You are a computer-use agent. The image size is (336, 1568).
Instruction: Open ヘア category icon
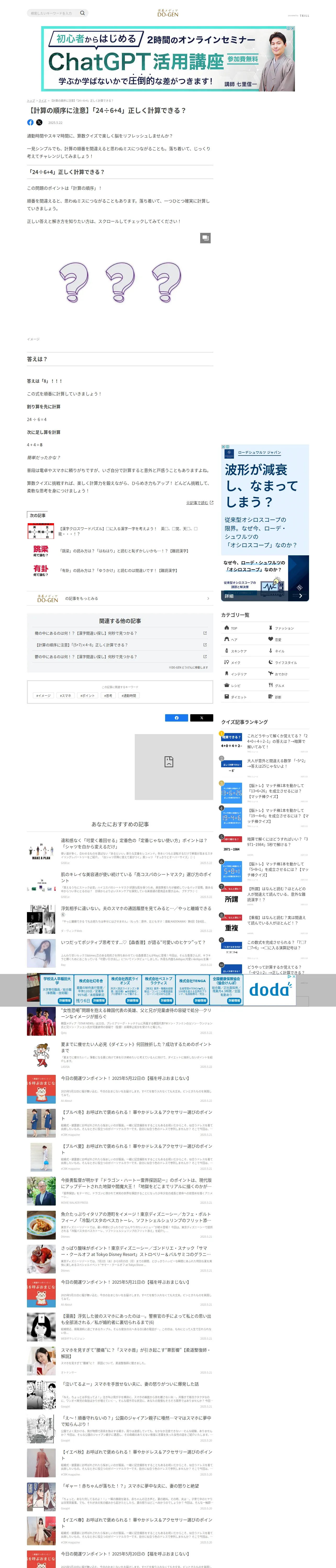pos(227,639)
